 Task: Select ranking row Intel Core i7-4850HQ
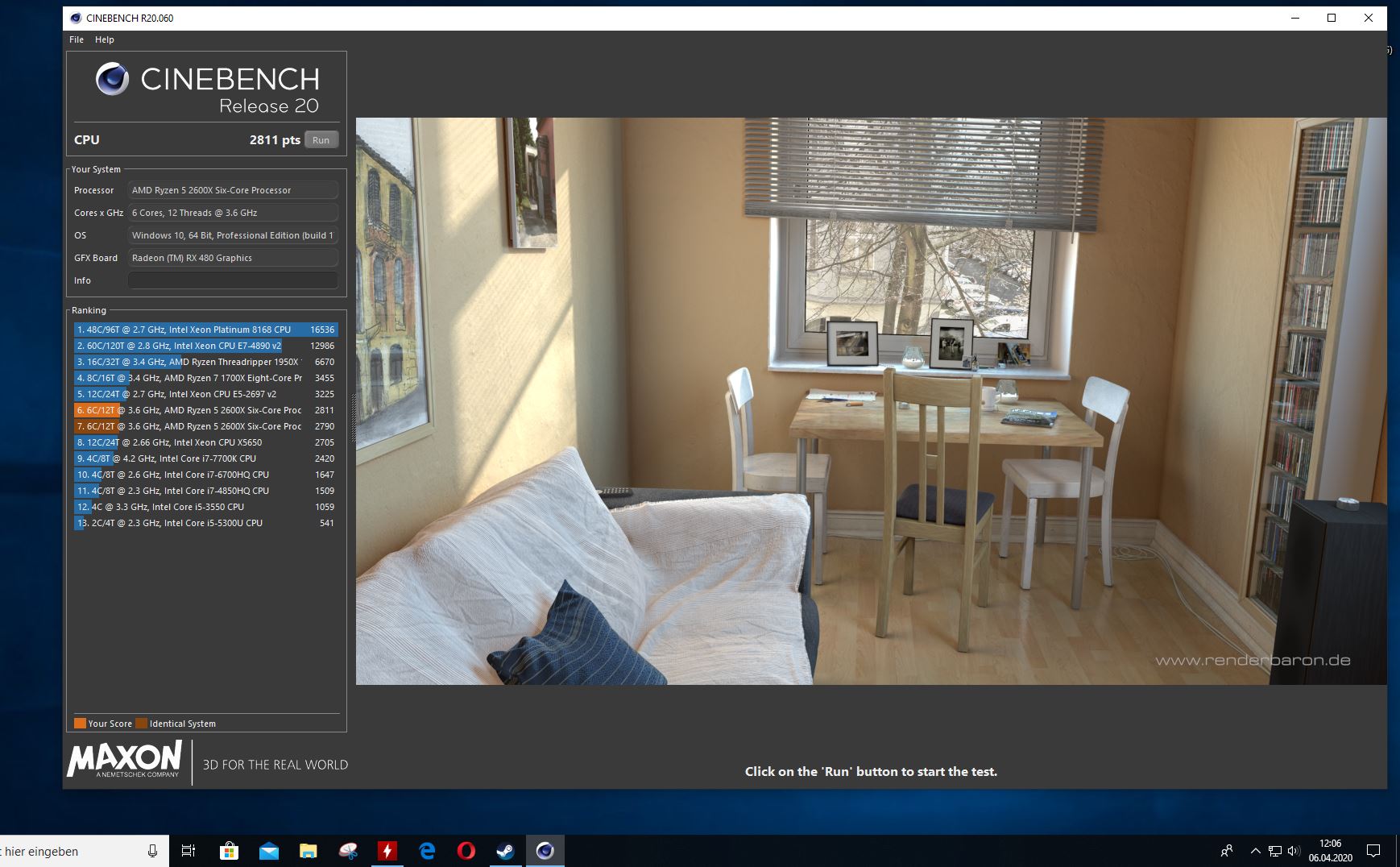click(x=206, y=491)
